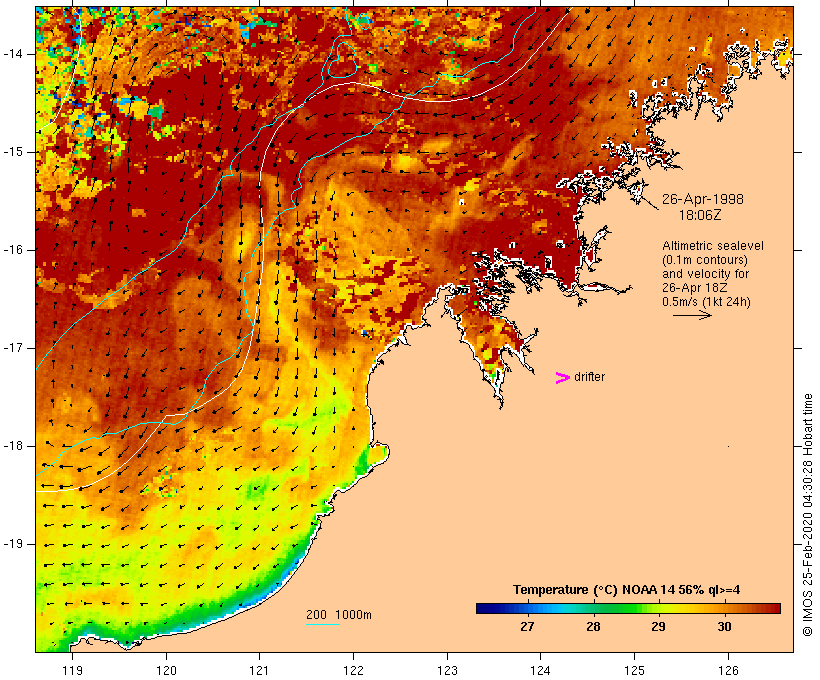Viewport: 820px width, 680px height.
Task: Click the dark blue end of temperature colorbar
Action: coord(484,608)
